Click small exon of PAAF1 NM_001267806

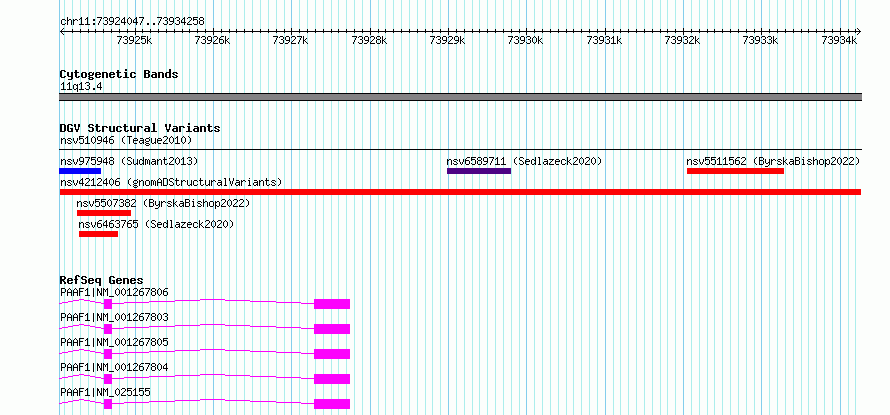coord(108,304)
